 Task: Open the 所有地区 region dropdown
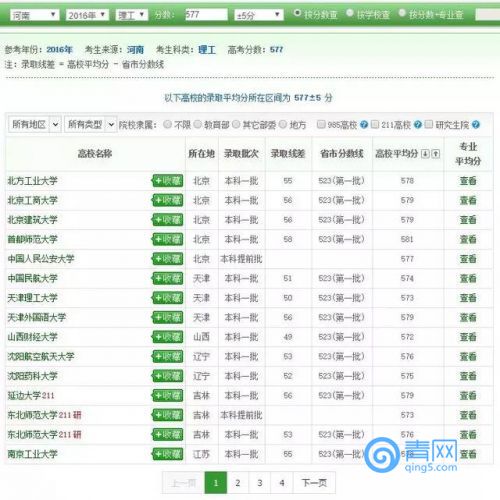pos(35,124)
